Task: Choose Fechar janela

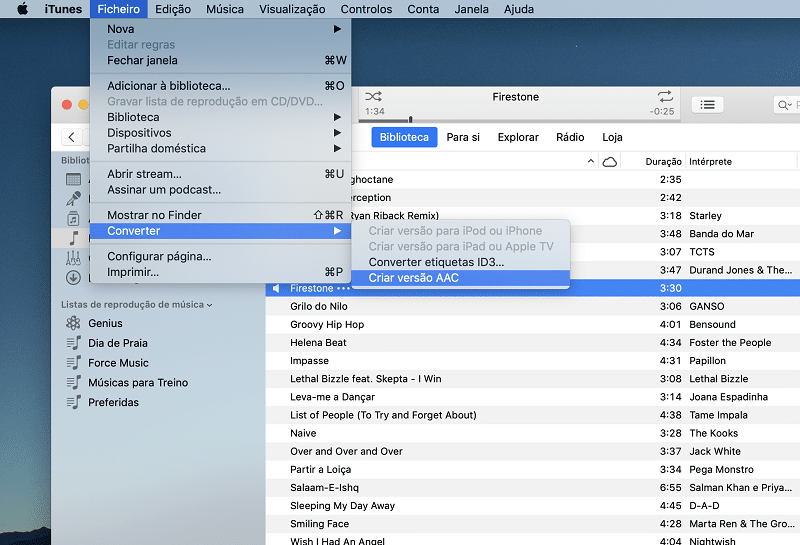Action: coord(220,60)
